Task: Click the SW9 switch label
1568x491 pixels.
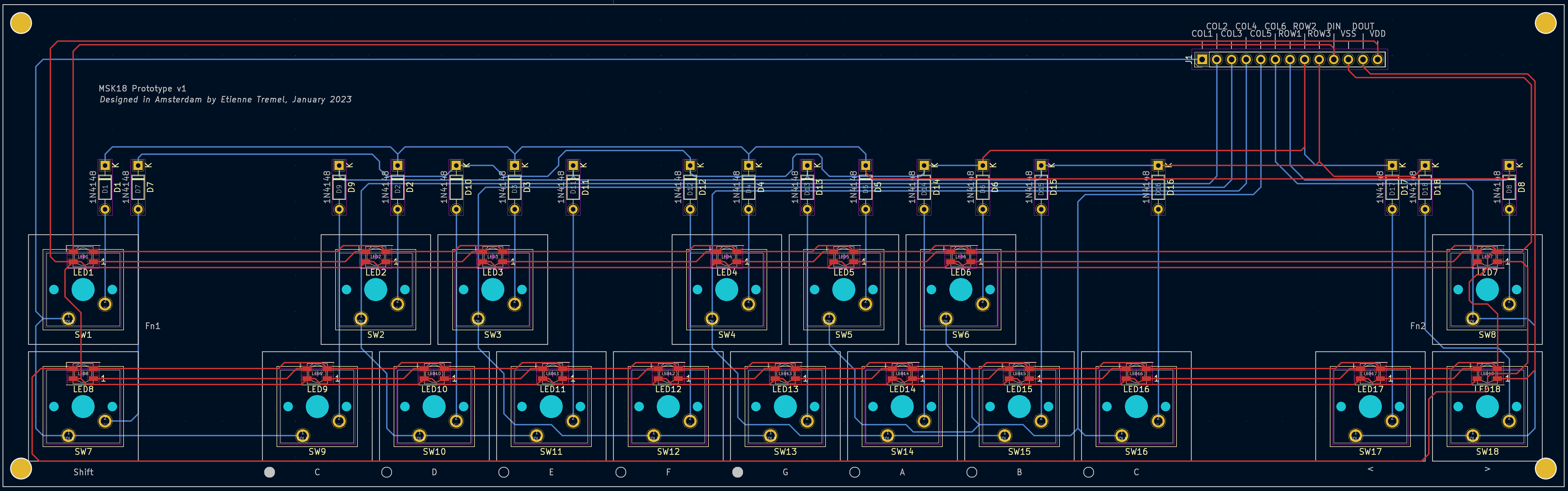Action: coord(317,451)
